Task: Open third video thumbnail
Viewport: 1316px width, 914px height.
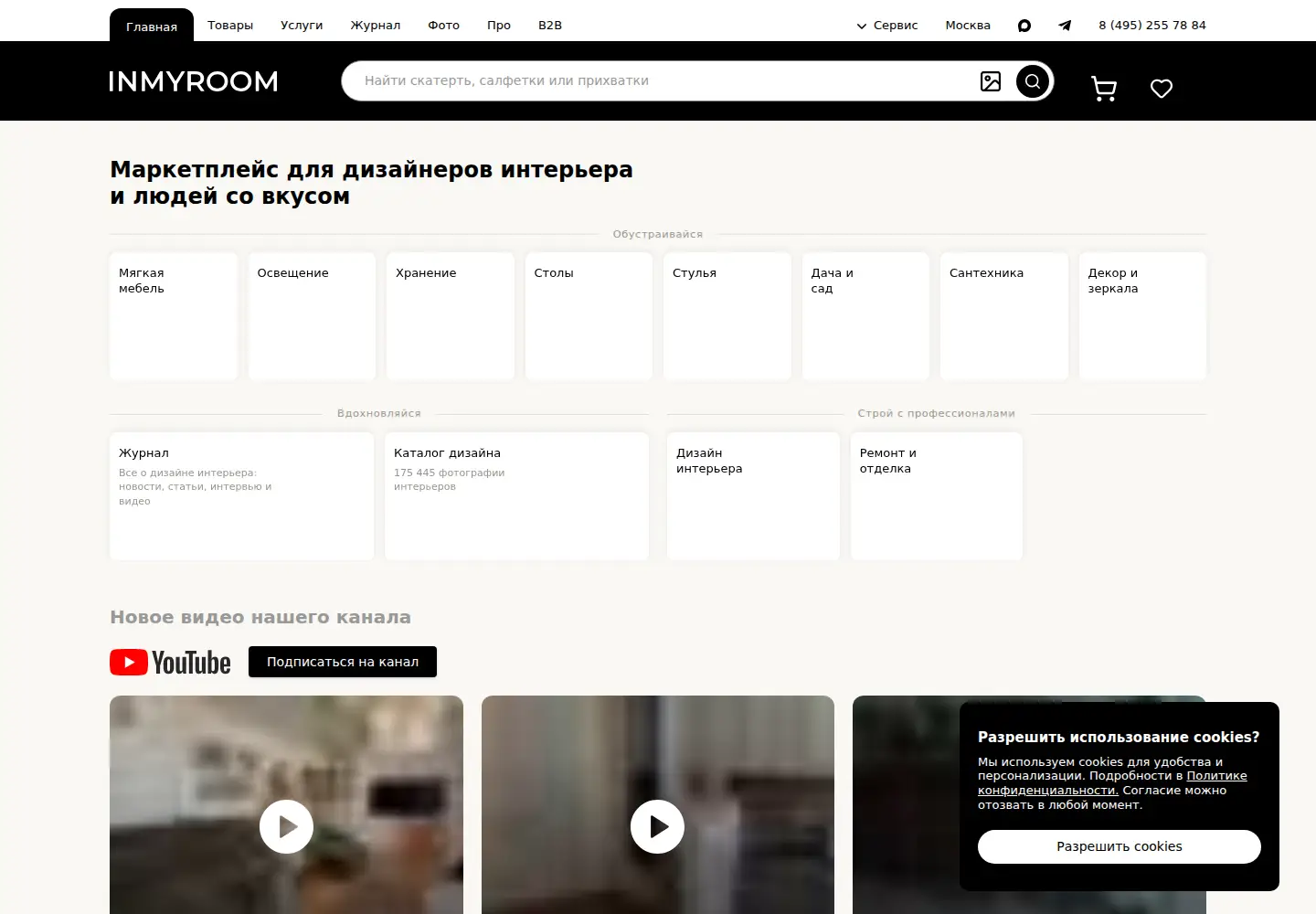Action: pos(906,804)
